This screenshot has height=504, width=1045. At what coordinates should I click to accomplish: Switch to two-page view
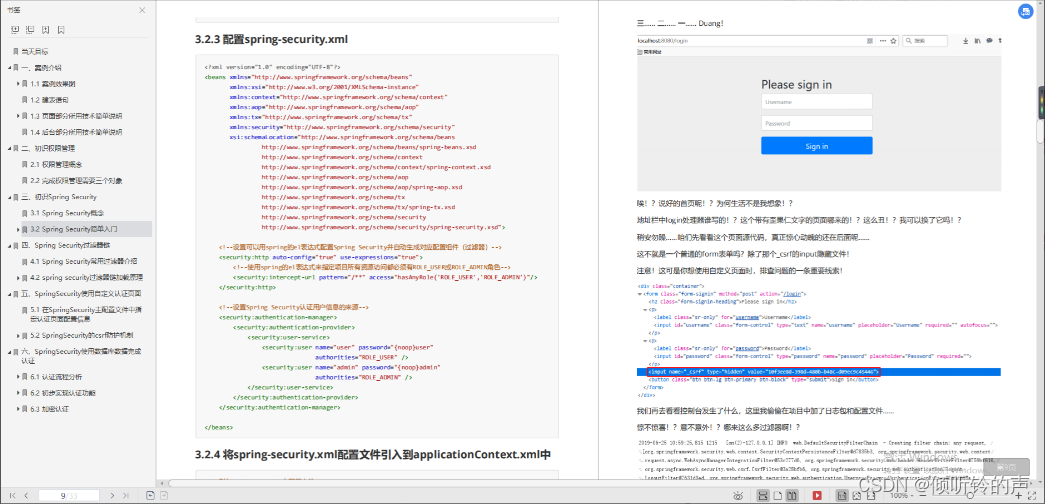(792, 495)
